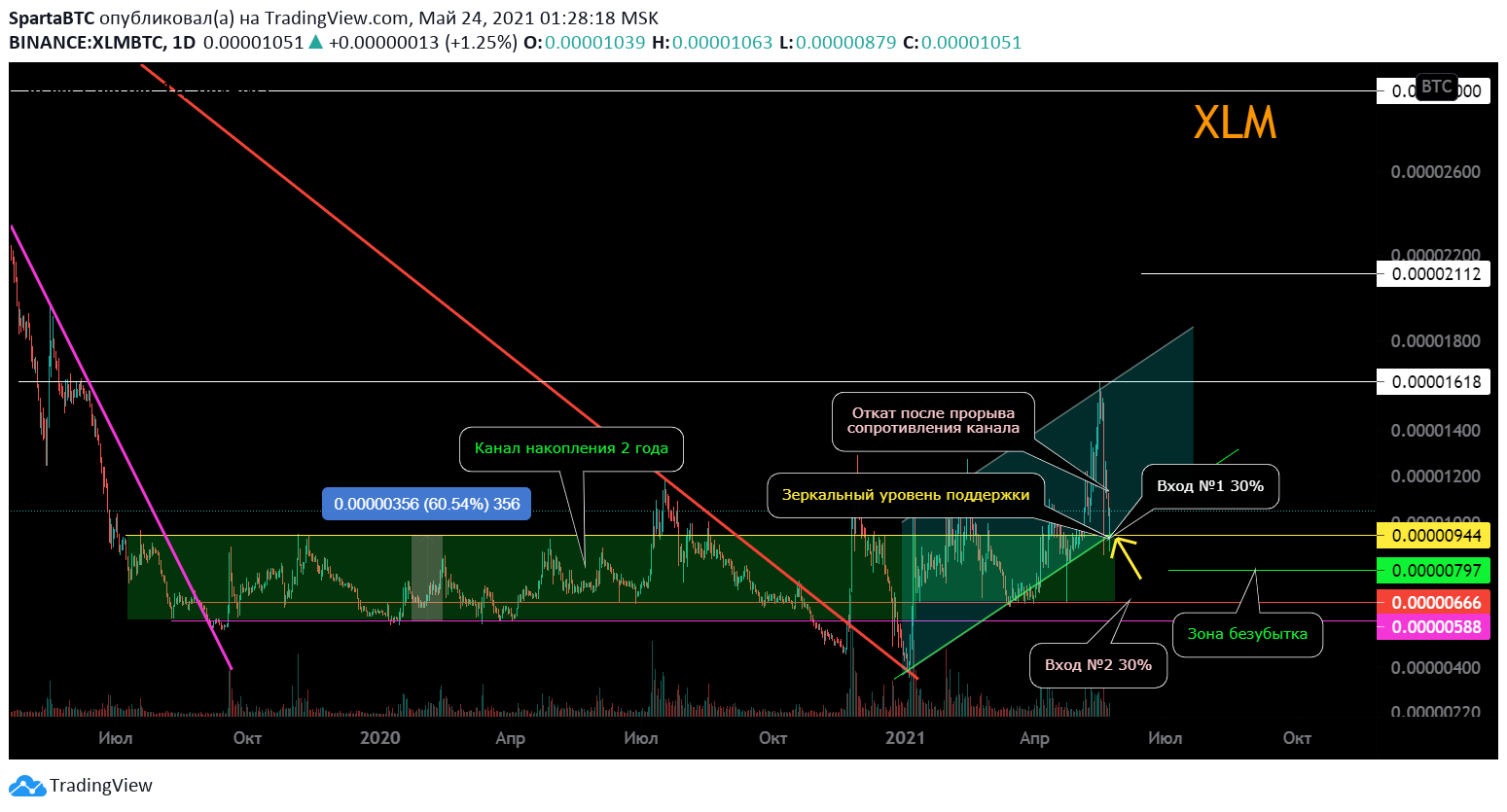The height and width of the screenshot is (812, 1507).
Task: Click the orange XLM chart label
Action: pyautogui.click(x=1235, y=123)
